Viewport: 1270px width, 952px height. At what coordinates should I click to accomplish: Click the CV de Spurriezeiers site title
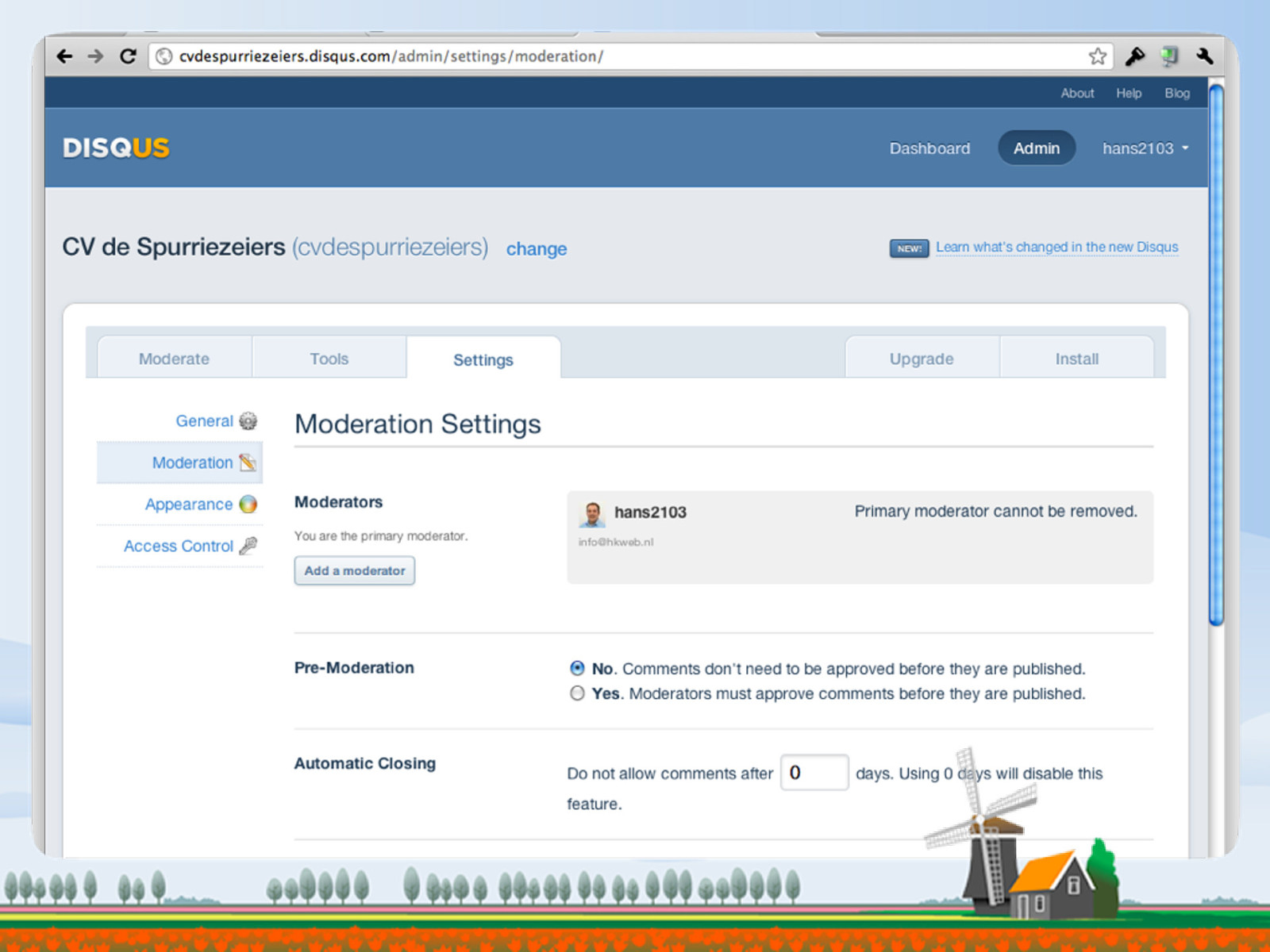(174, 247)
